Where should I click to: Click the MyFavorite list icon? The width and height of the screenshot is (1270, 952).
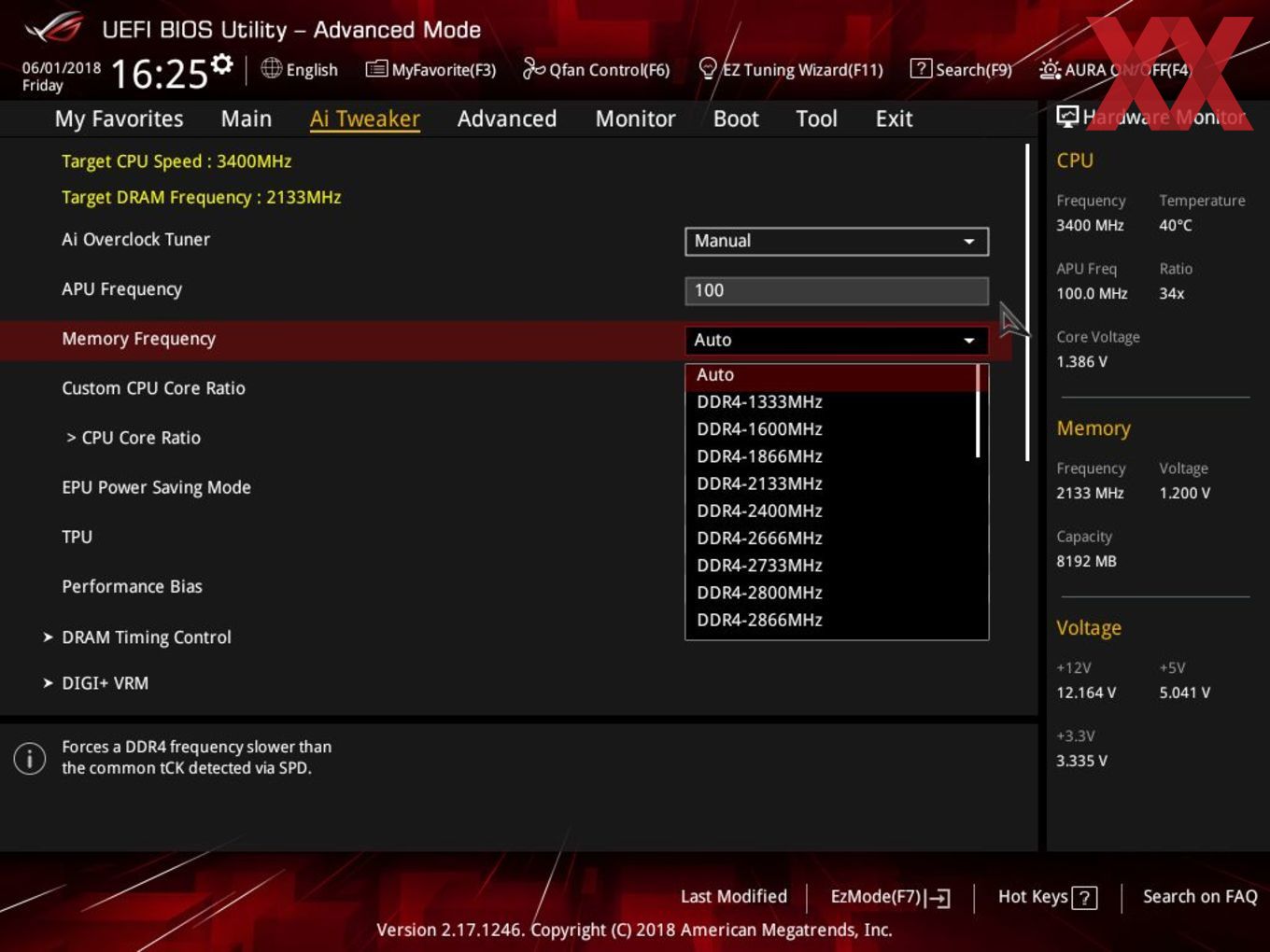point(376,68)
